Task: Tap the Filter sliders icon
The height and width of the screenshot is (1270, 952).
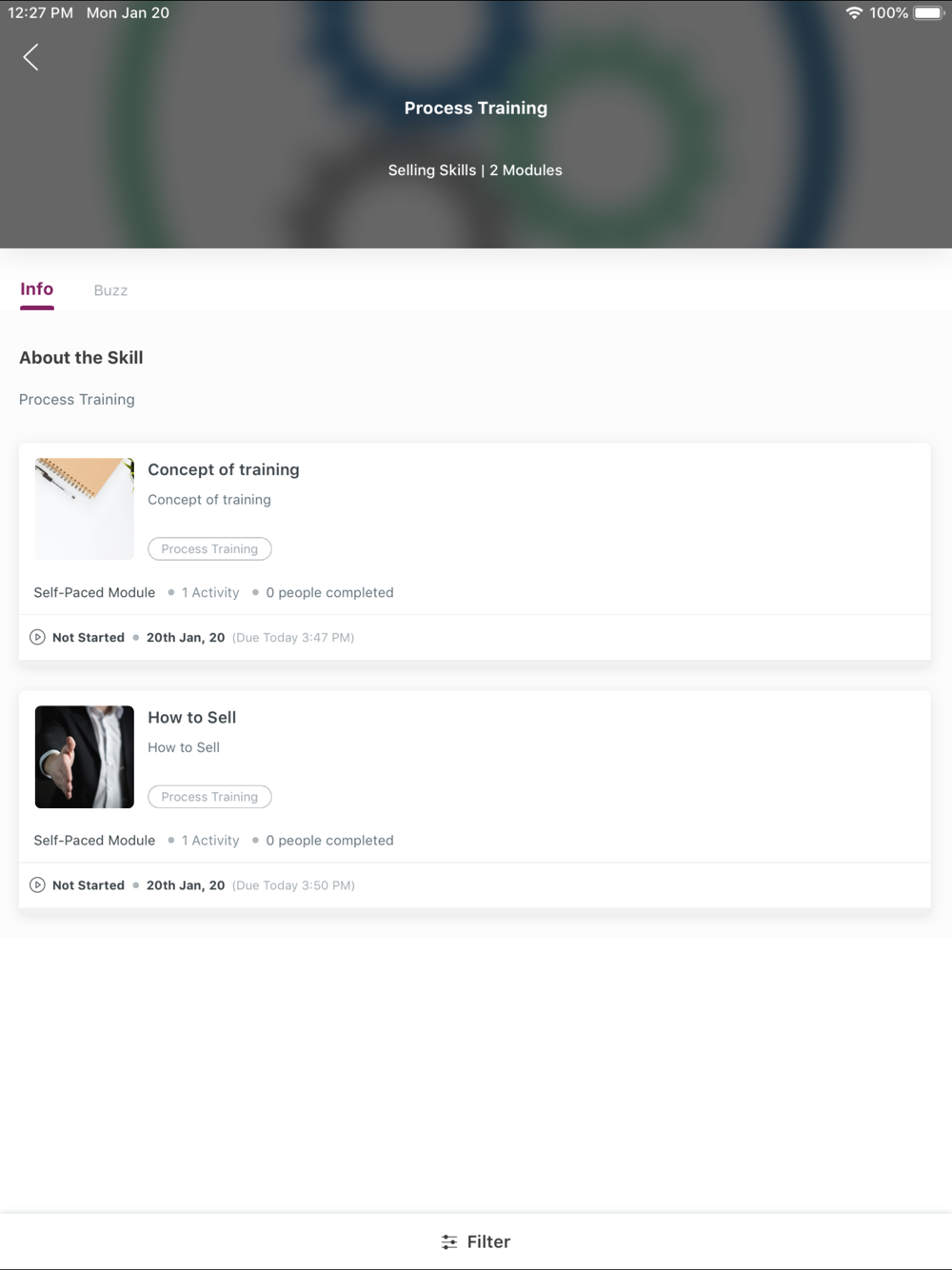Action: [449, 1241]
